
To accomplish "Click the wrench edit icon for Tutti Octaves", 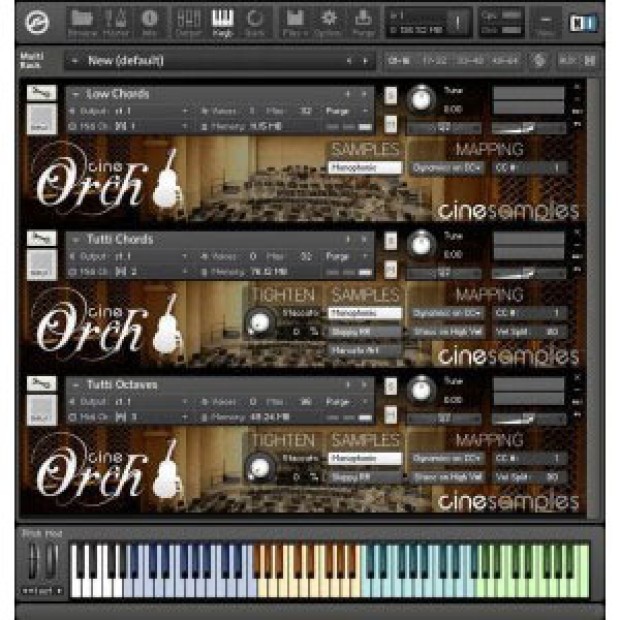I will point(42,383).
